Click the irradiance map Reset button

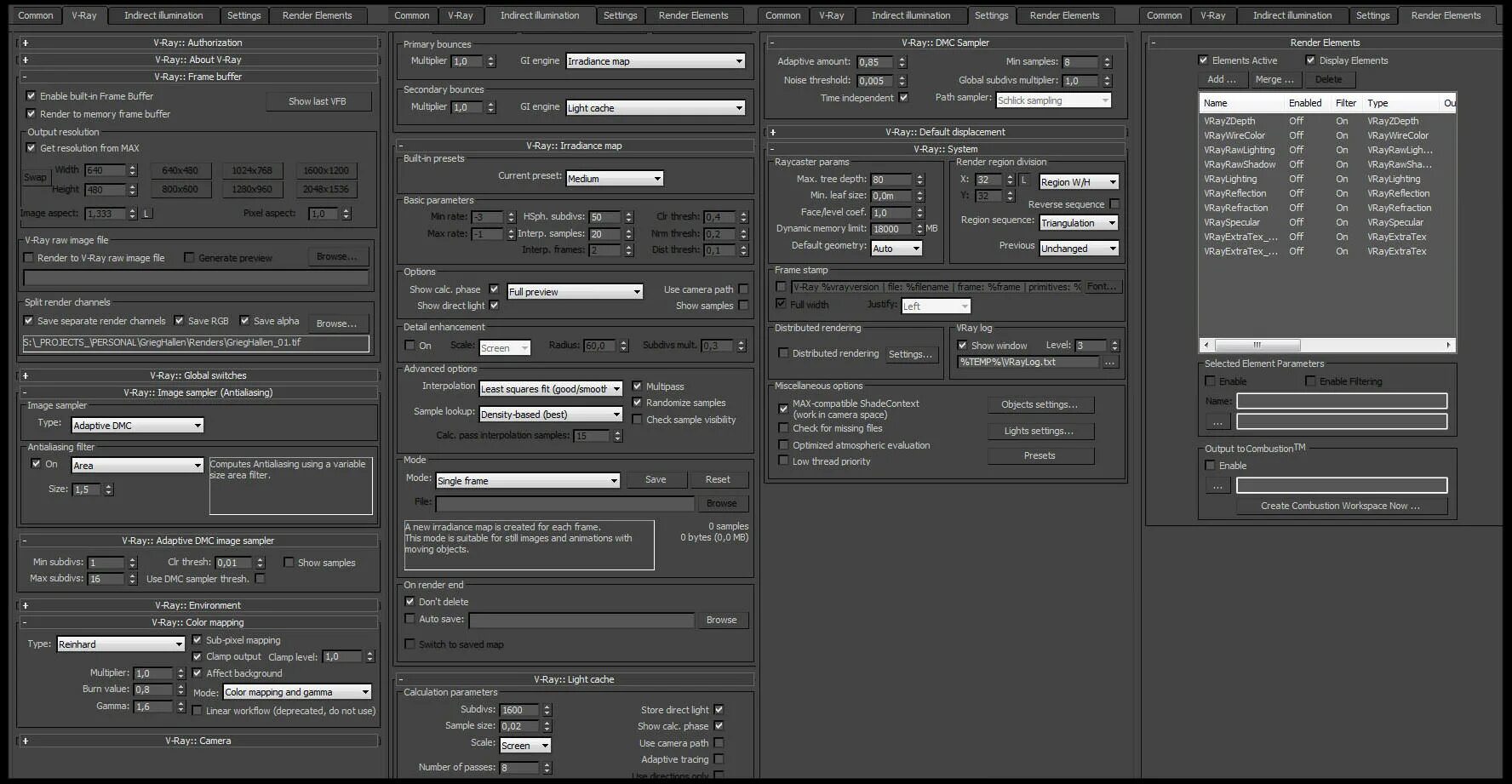point(718,480)
